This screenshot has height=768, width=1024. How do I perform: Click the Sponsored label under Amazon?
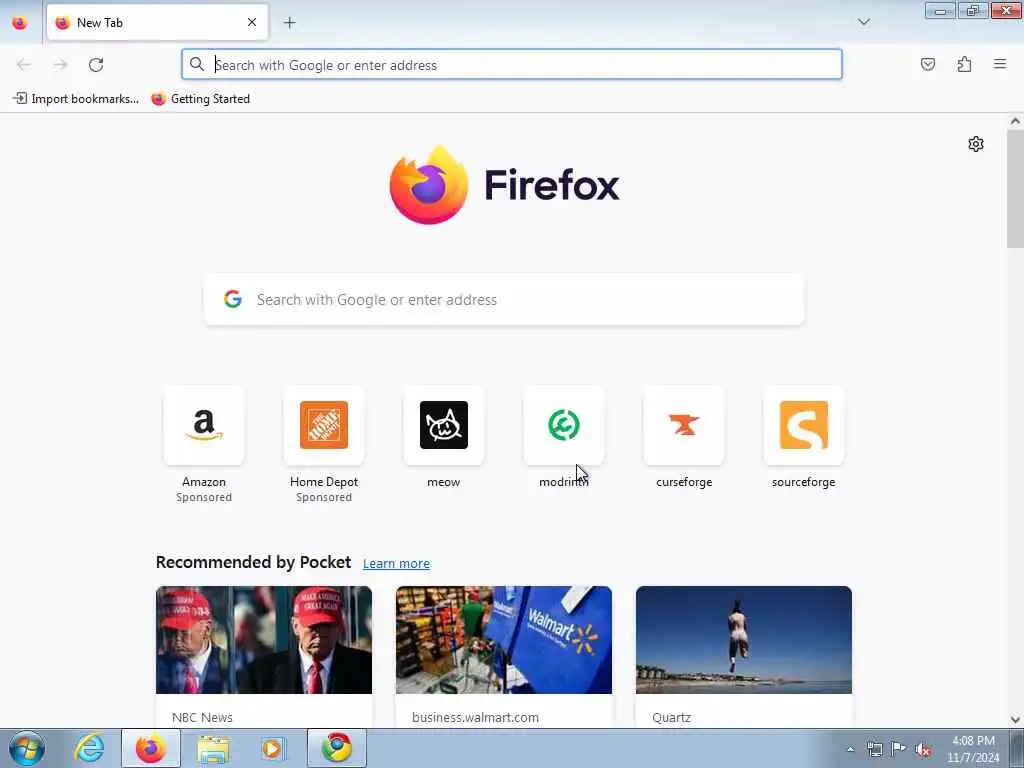pos(204,497)
